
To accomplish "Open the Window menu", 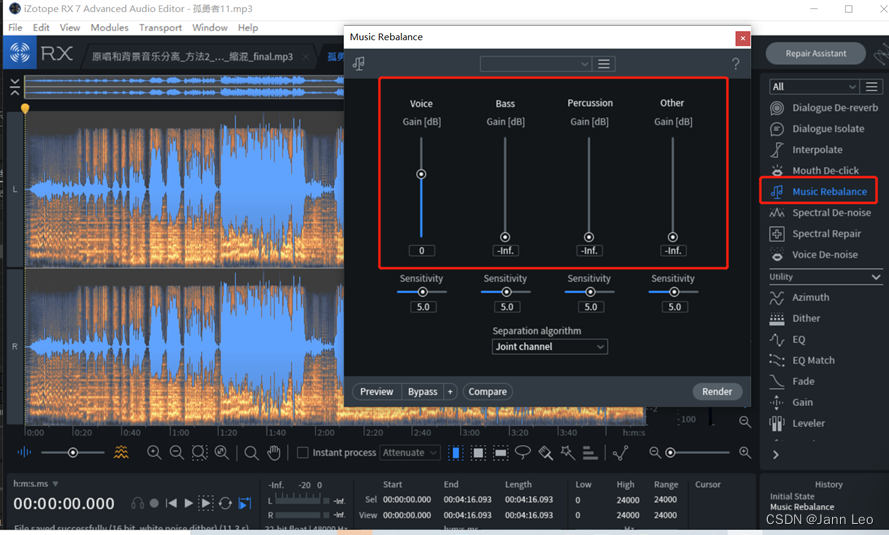I will click(x=210, y=28).
